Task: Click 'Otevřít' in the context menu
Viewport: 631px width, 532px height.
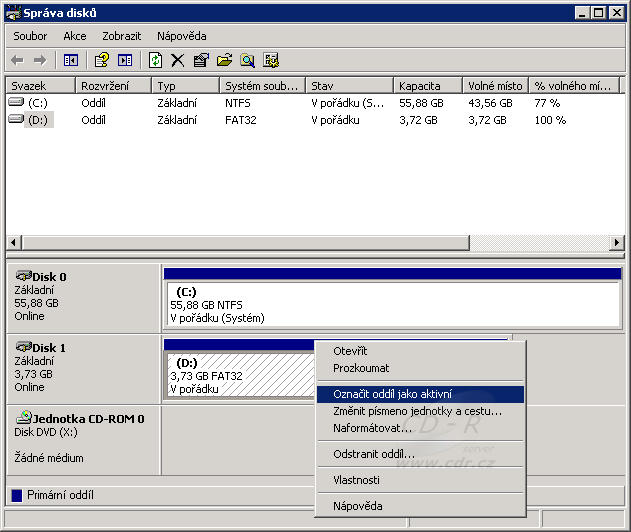Action: point(350,351)
